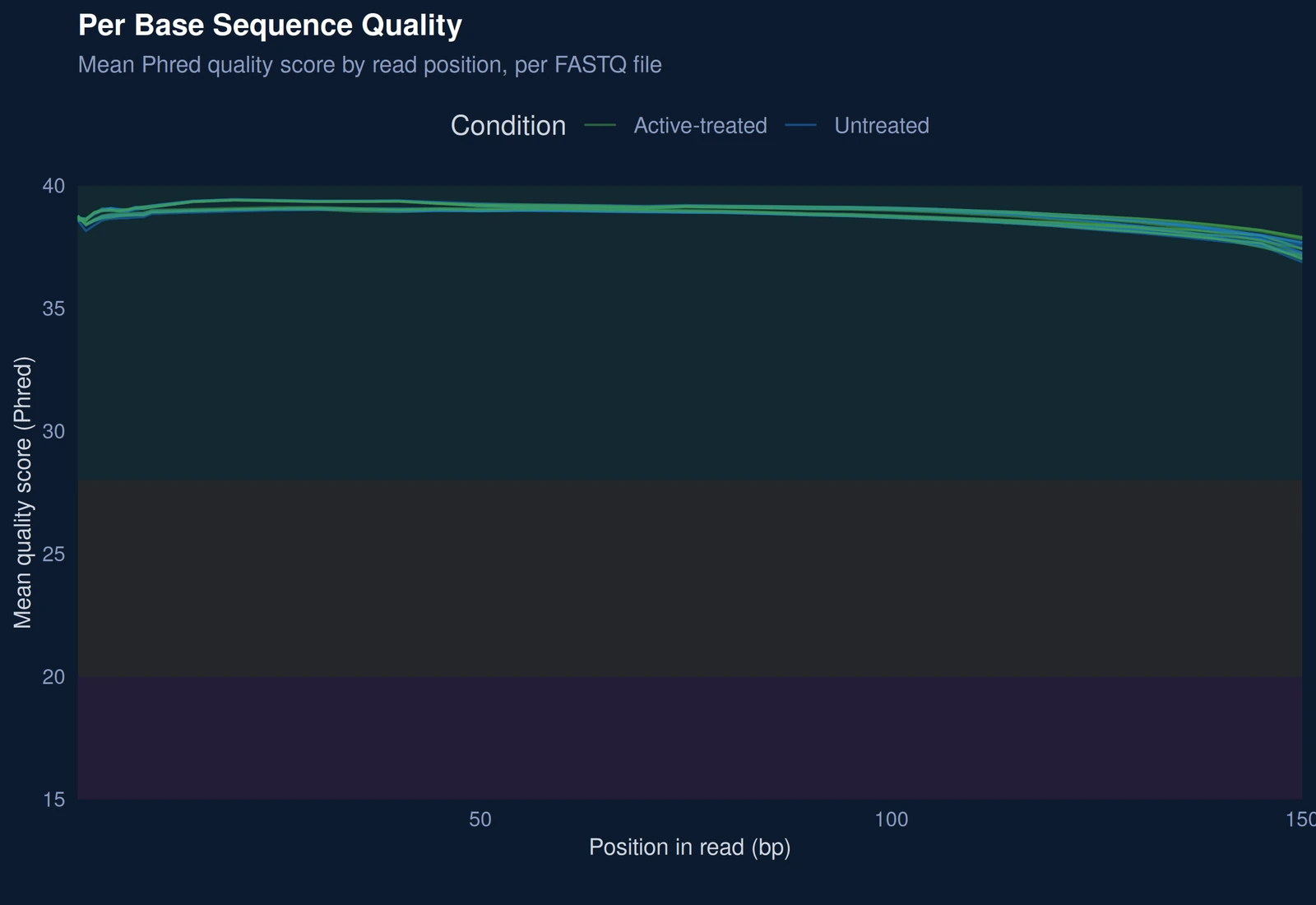Click the x-axis tick label 100
This screenshot has height=905, width=1316.
(892, 819)
